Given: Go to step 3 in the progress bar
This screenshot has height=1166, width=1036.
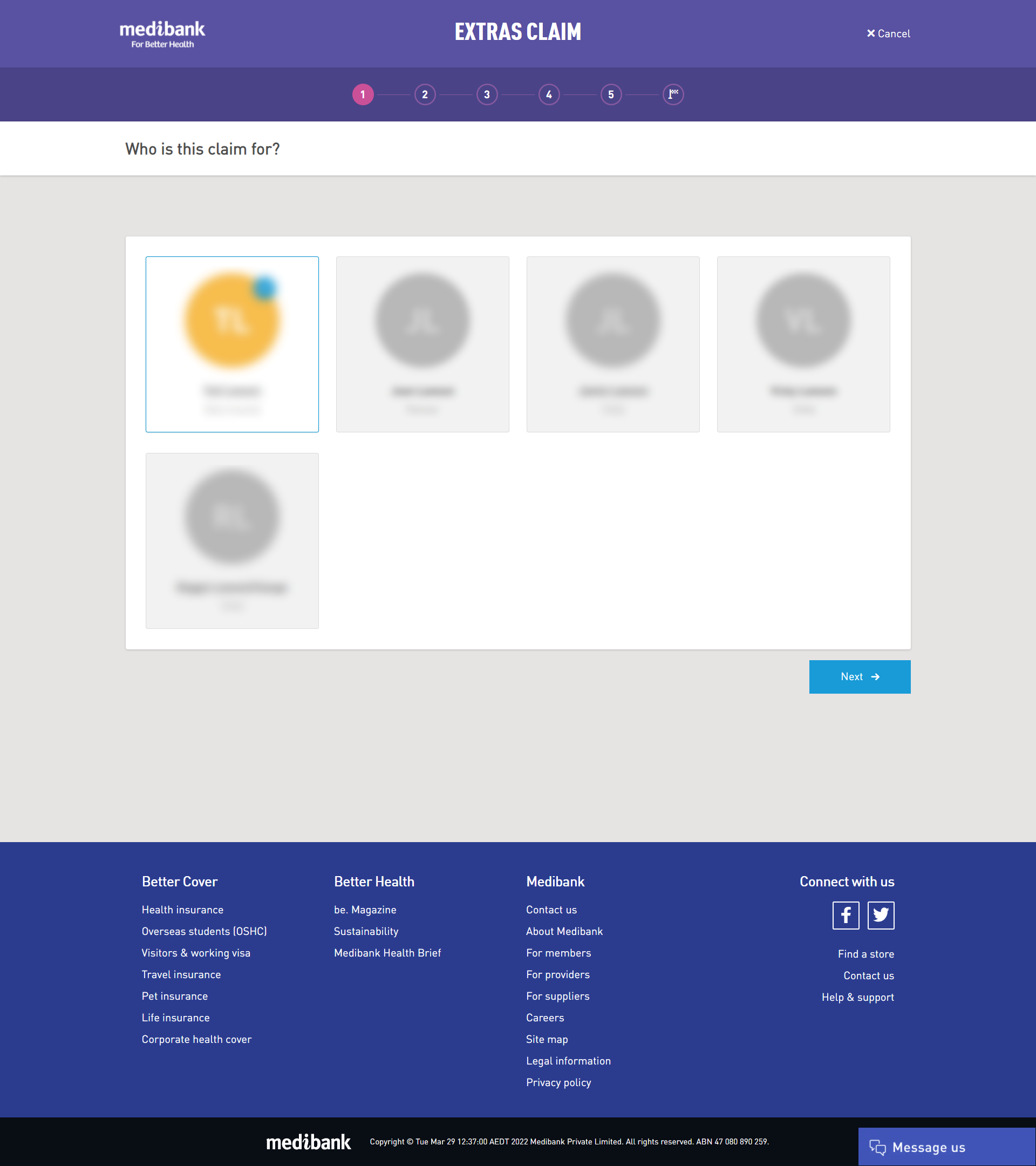Looking at the screenshot, I should 487,94.
